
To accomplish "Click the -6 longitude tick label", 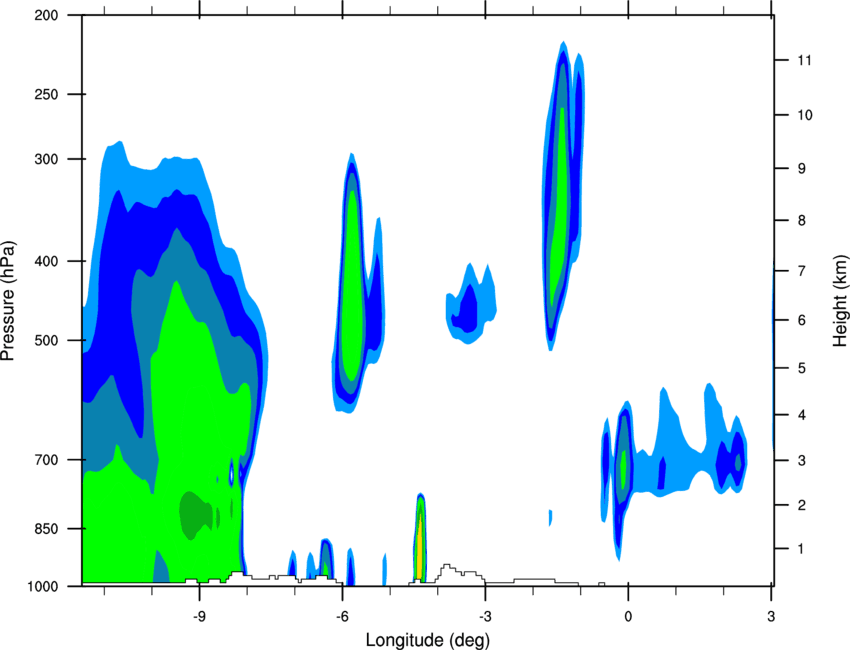I will (342, 617).
